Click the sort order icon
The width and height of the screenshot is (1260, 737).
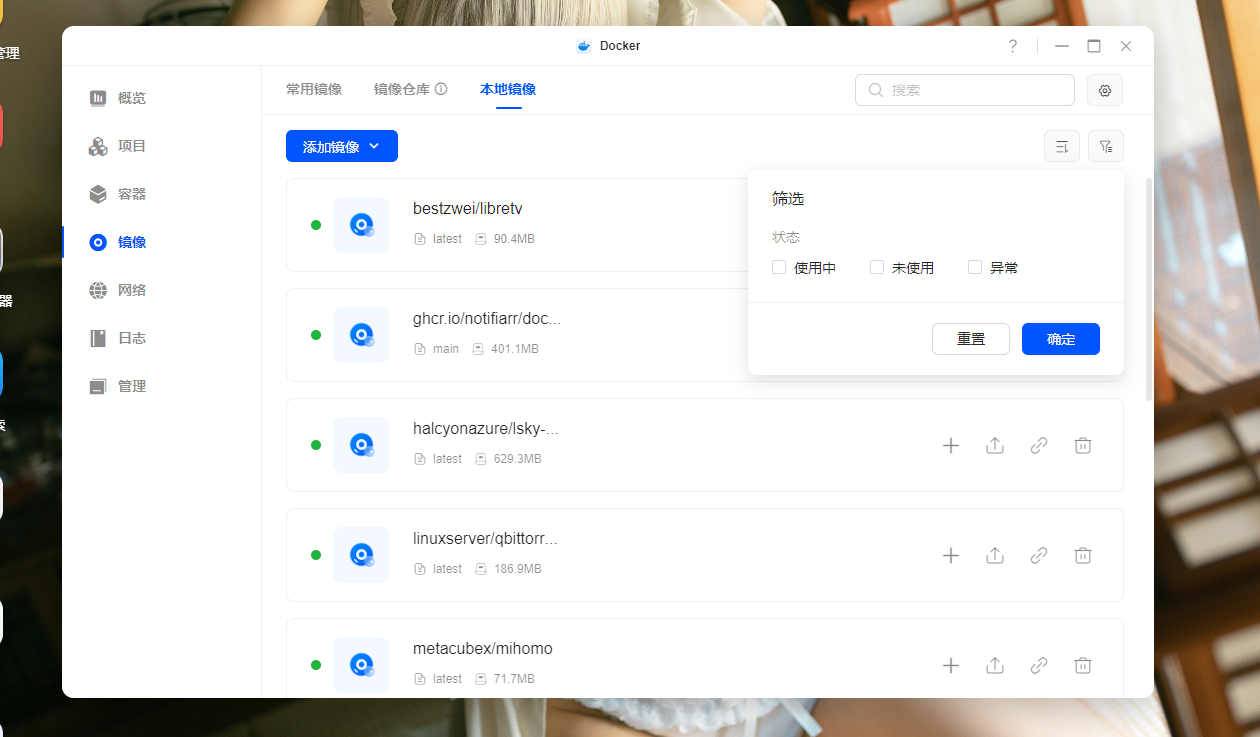(x=1062, y=146)
